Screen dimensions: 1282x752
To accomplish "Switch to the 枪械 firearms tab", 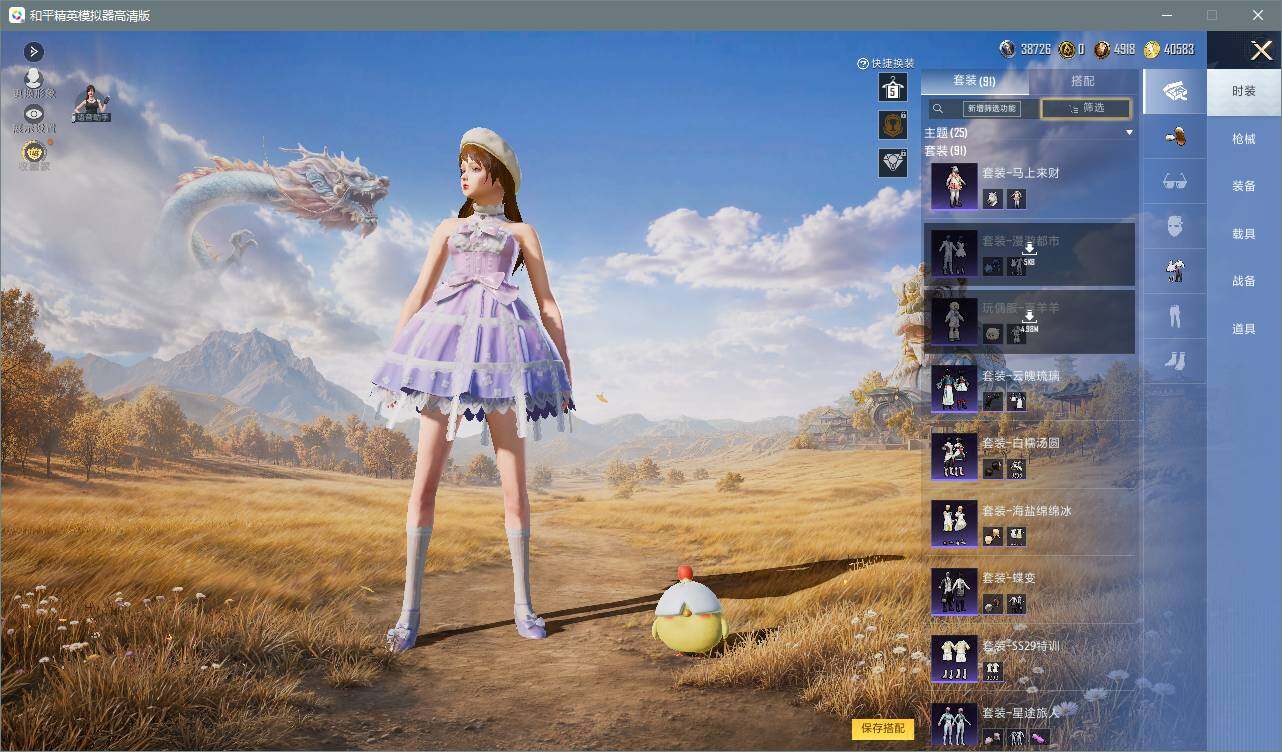I will point(1244,139).
